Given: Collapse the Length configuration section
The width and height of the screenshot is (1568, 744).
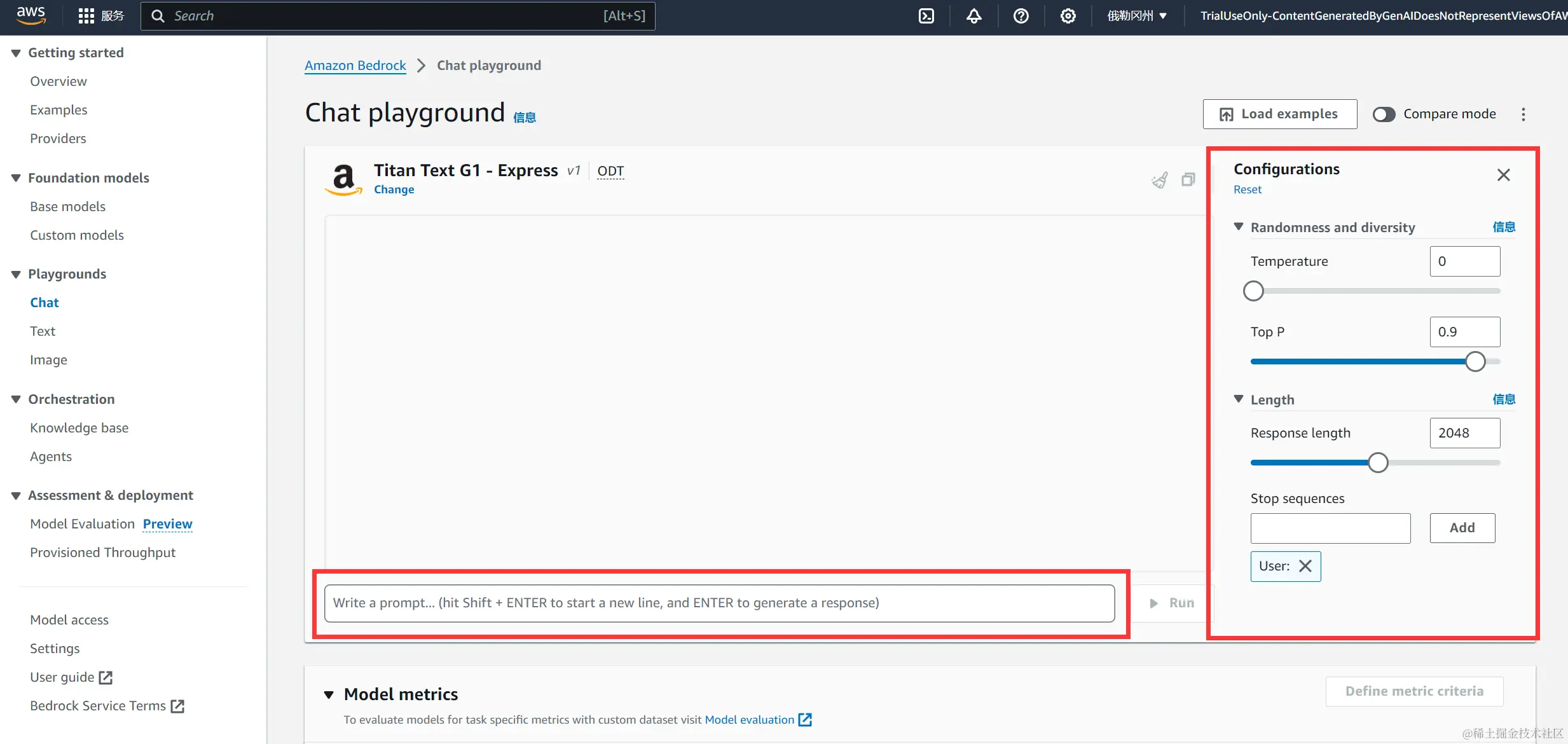Looking at the screenshot, I should tap(1239, 399).
